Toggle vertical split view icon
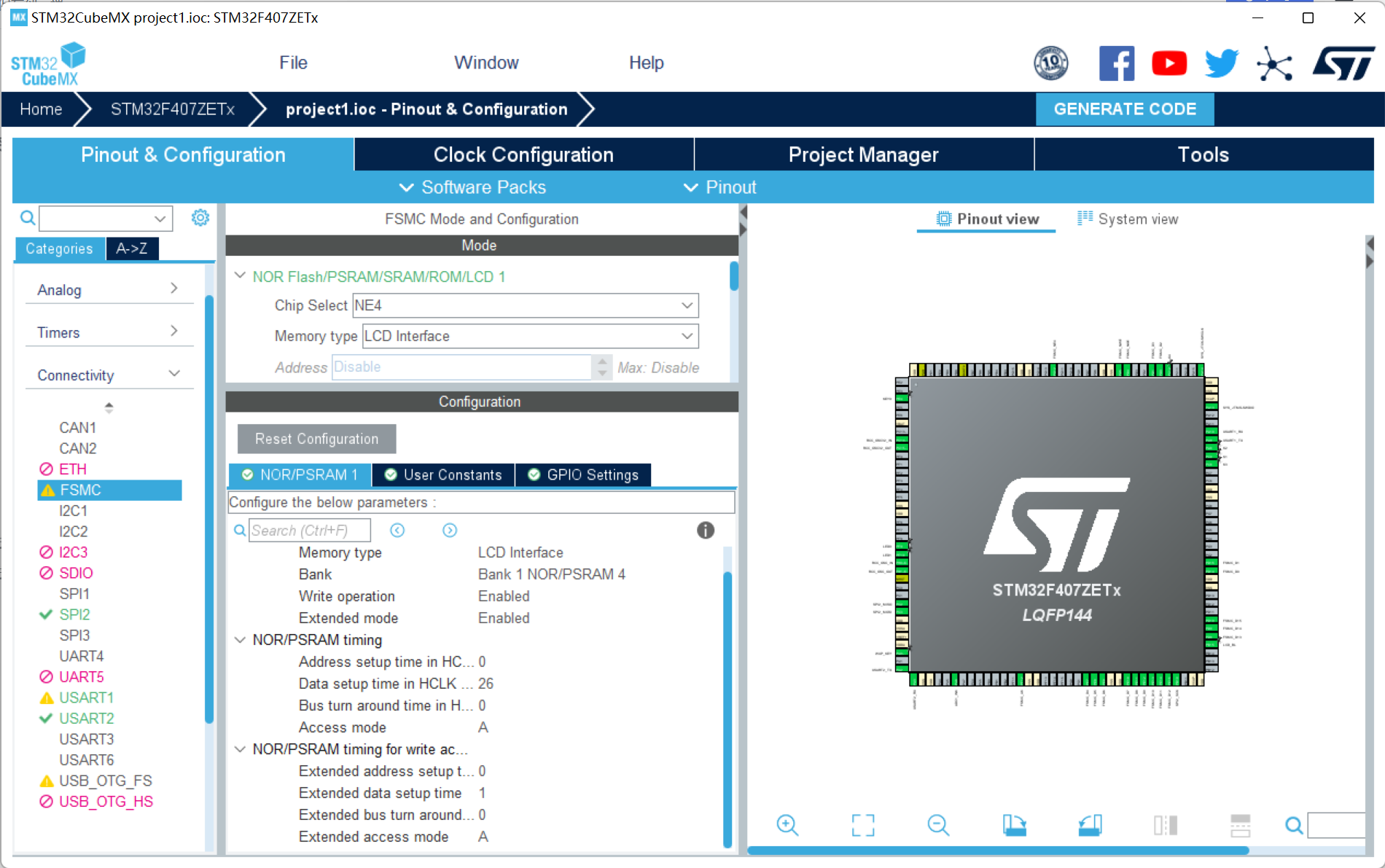The image size is (1385, 868). (x=1165, y=825)
